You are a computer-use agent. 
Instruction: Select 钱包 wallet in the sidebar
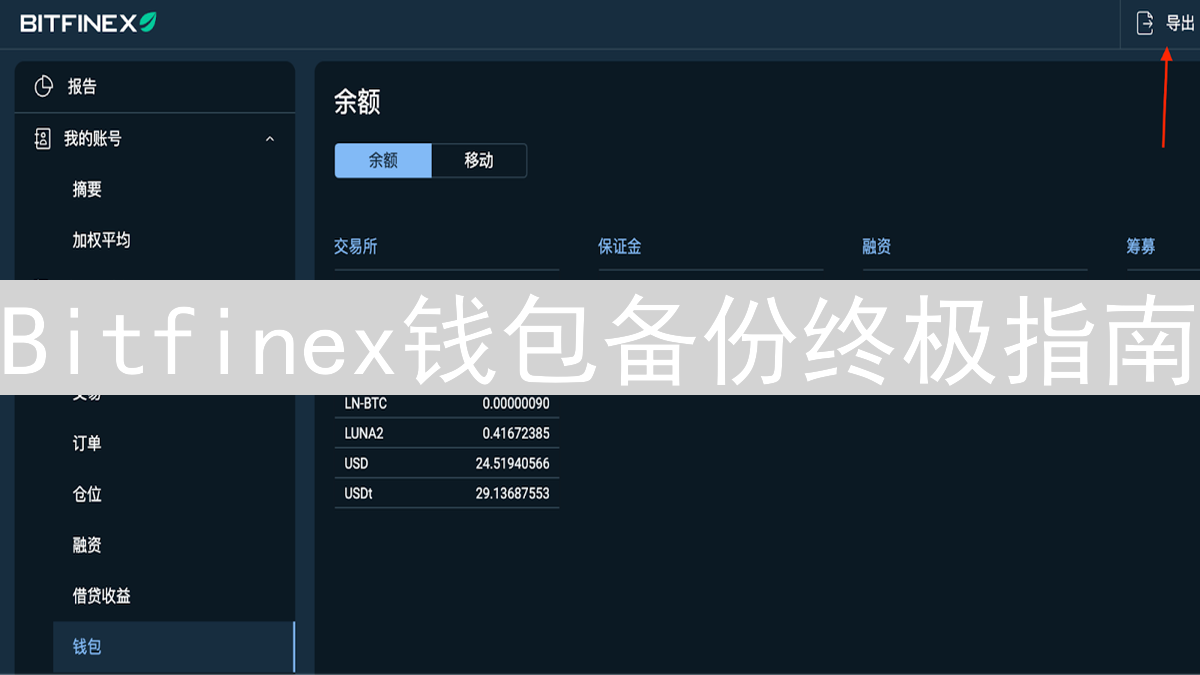click(x=174, y=647)
